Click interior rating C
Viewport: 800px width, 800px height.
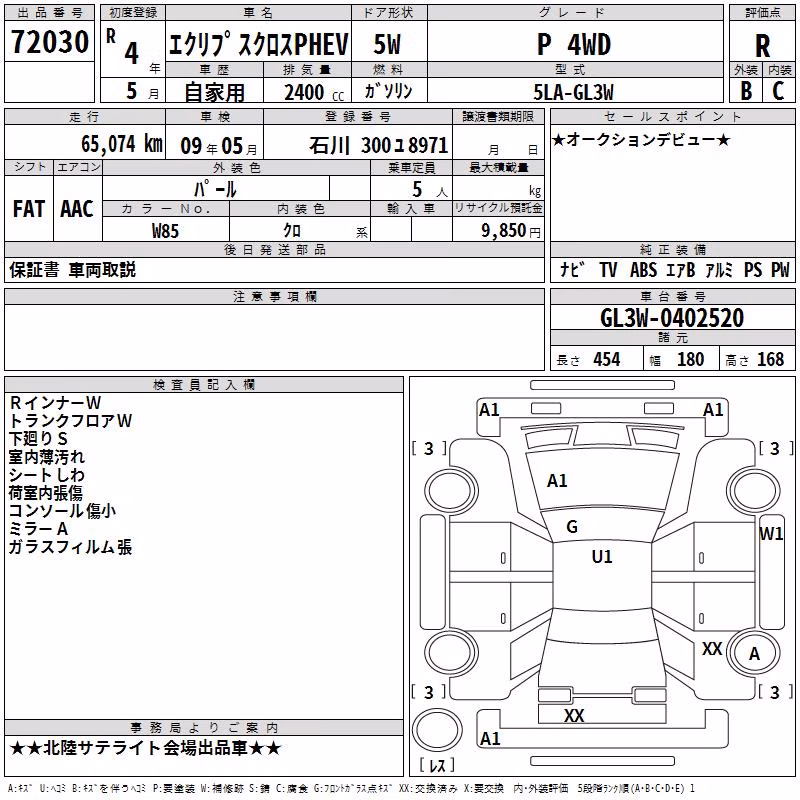pos(778,91)
